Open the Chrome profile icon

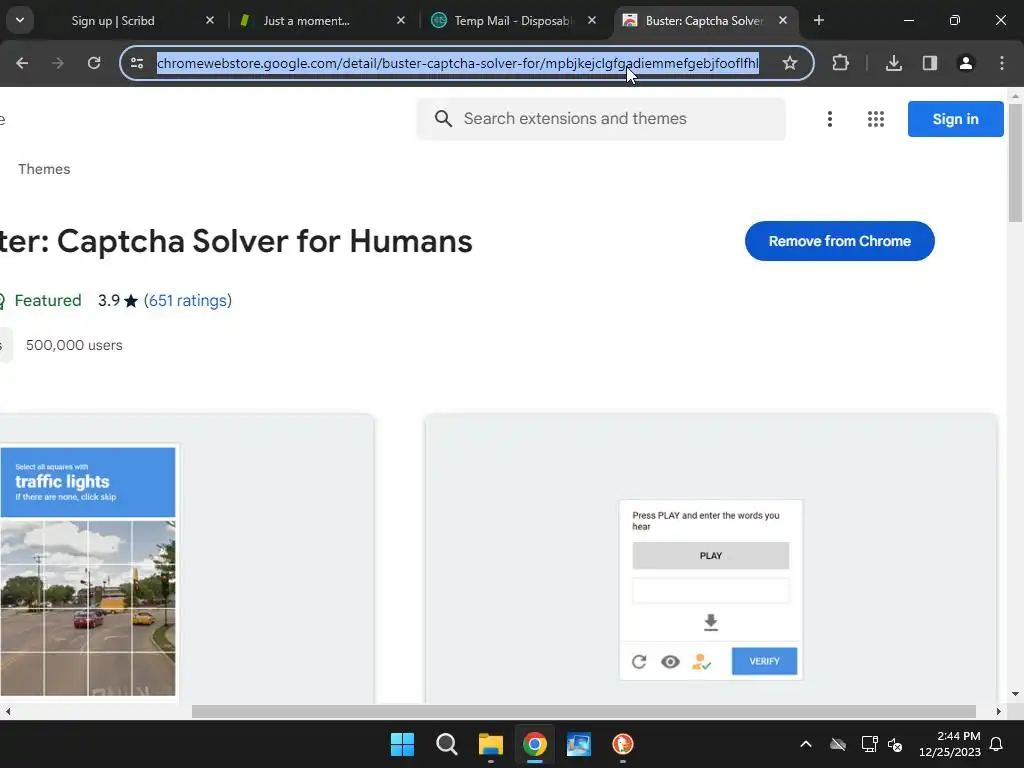point(966,63)
